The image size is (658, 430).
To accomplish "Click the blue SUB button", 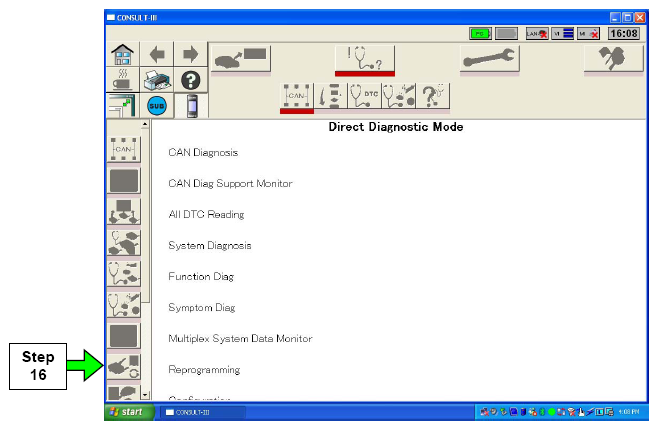I will pyautogui.click(x=157, y=106).
